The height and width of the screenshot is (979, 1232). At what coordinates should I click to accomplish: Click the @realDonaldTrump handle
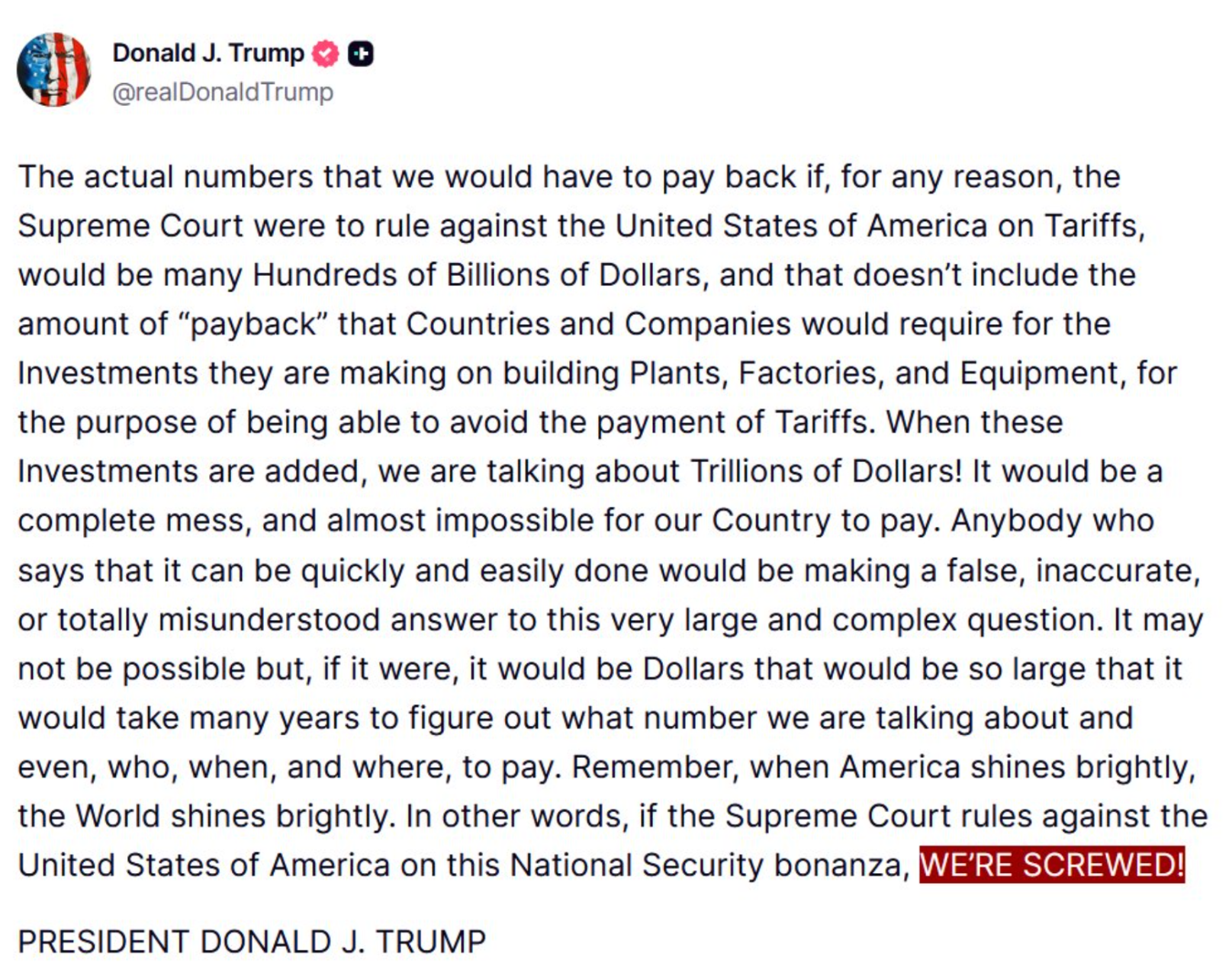click(x=223, y=92)
